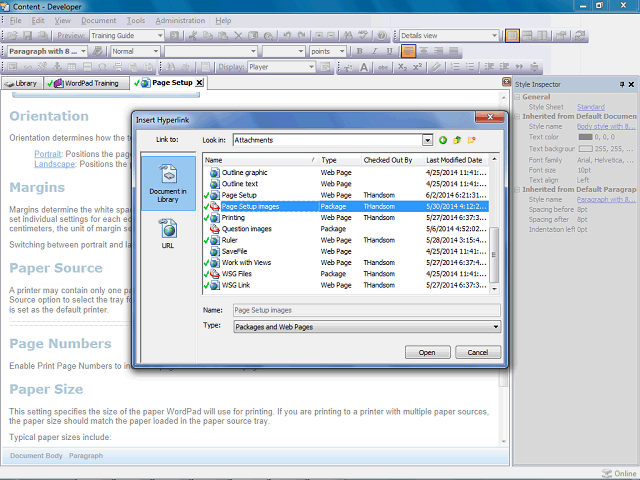
Task: Switch to the WordPad Training tab
Action: point(87,83)
